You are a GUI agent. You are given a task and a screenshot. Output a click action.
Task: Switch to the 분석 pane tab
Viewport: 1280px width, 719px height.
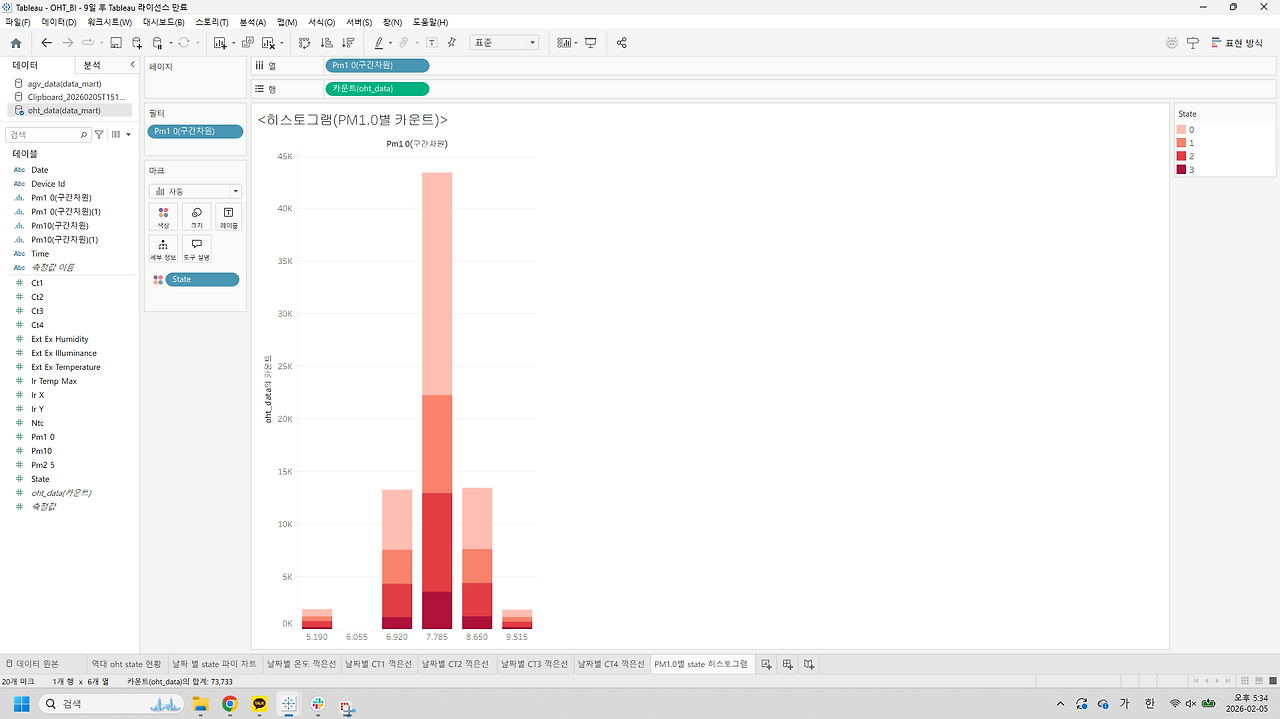pos(92,64)
